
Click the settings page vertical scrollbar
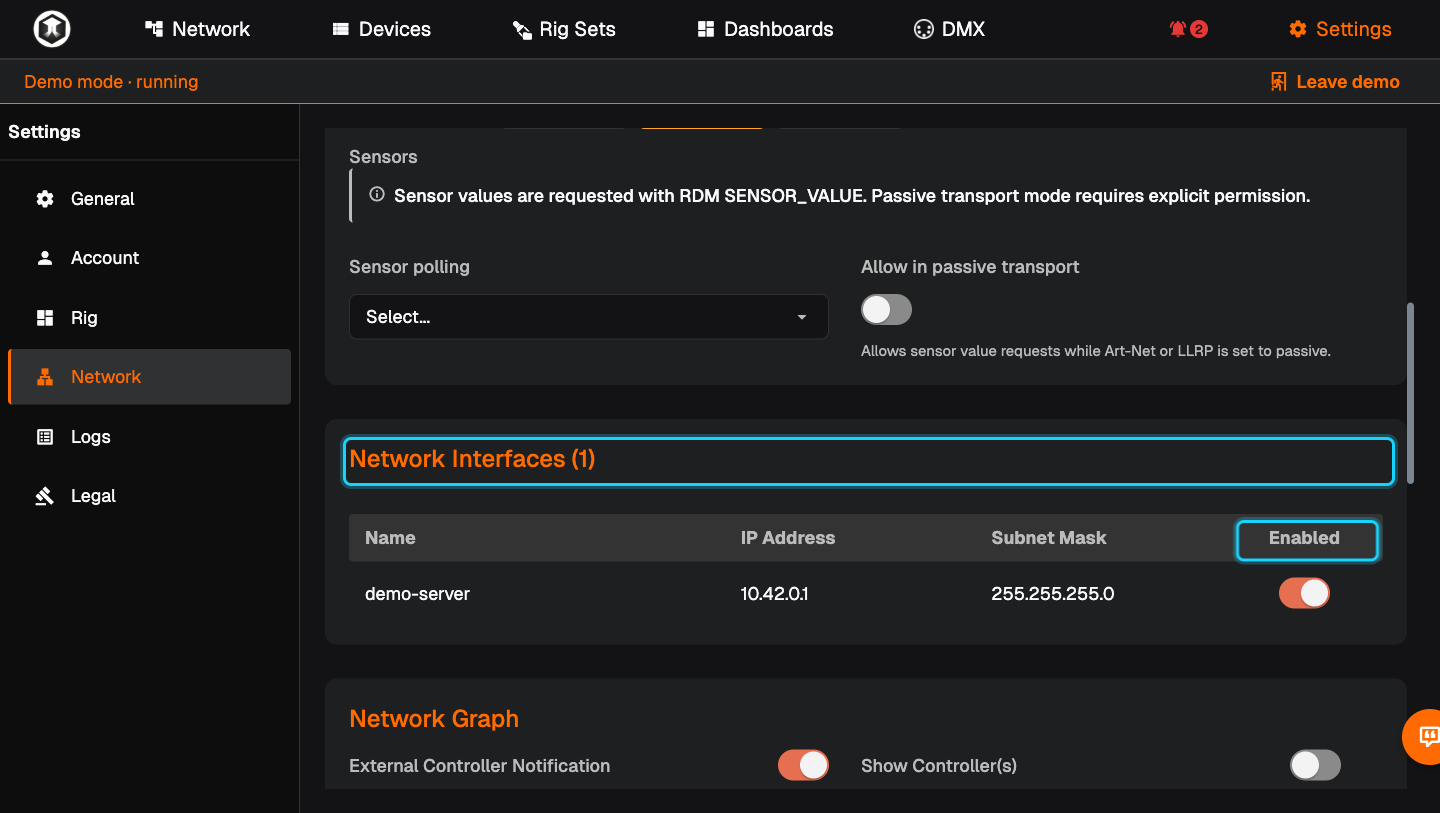[x=1411, y=393]
